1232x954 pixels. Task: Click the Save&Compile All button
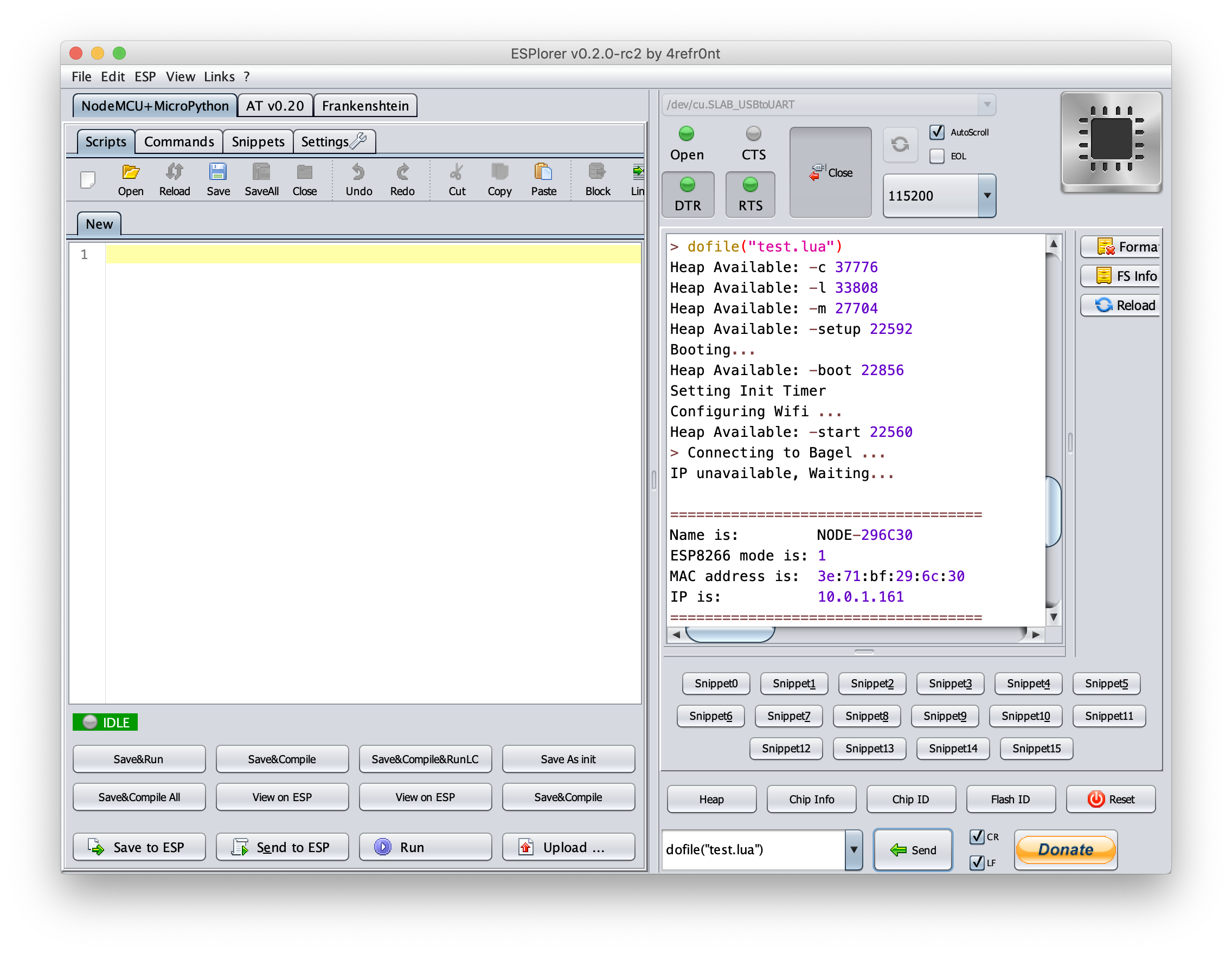[139, 798]
